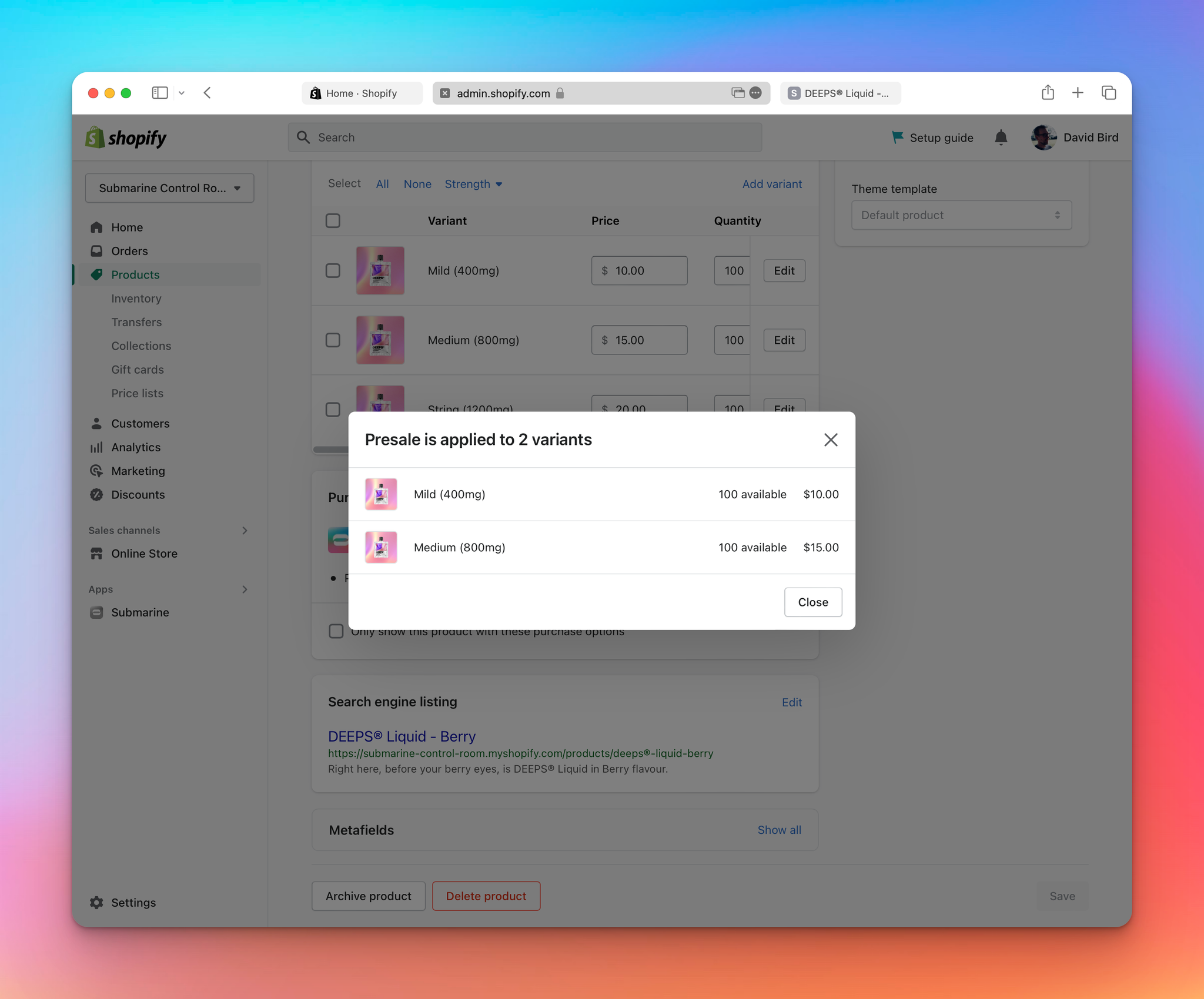Click the DEEPS Liquid Berry SEO link
The width and height of the screenshot is (1204, 999).
click(402, 736)
